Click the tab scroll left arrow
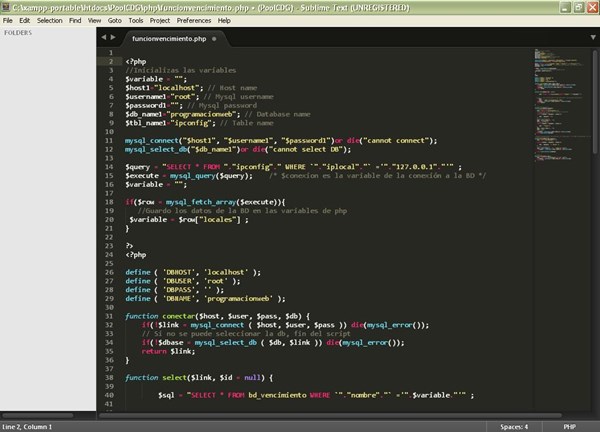 click(104, 39)
